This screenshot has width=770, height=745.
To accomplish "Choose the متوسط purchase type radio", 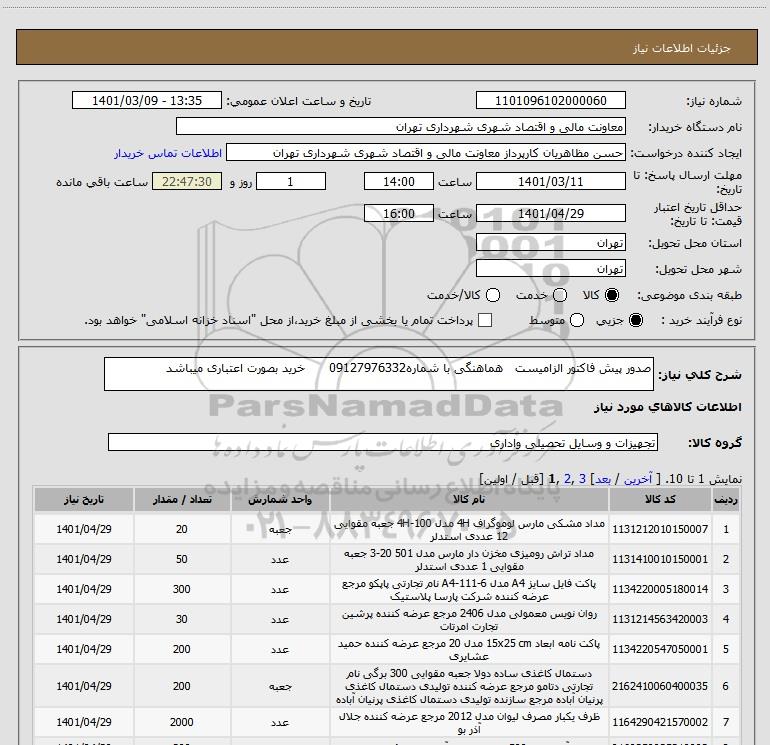I will pyautogui.click(x=577, y=320).
